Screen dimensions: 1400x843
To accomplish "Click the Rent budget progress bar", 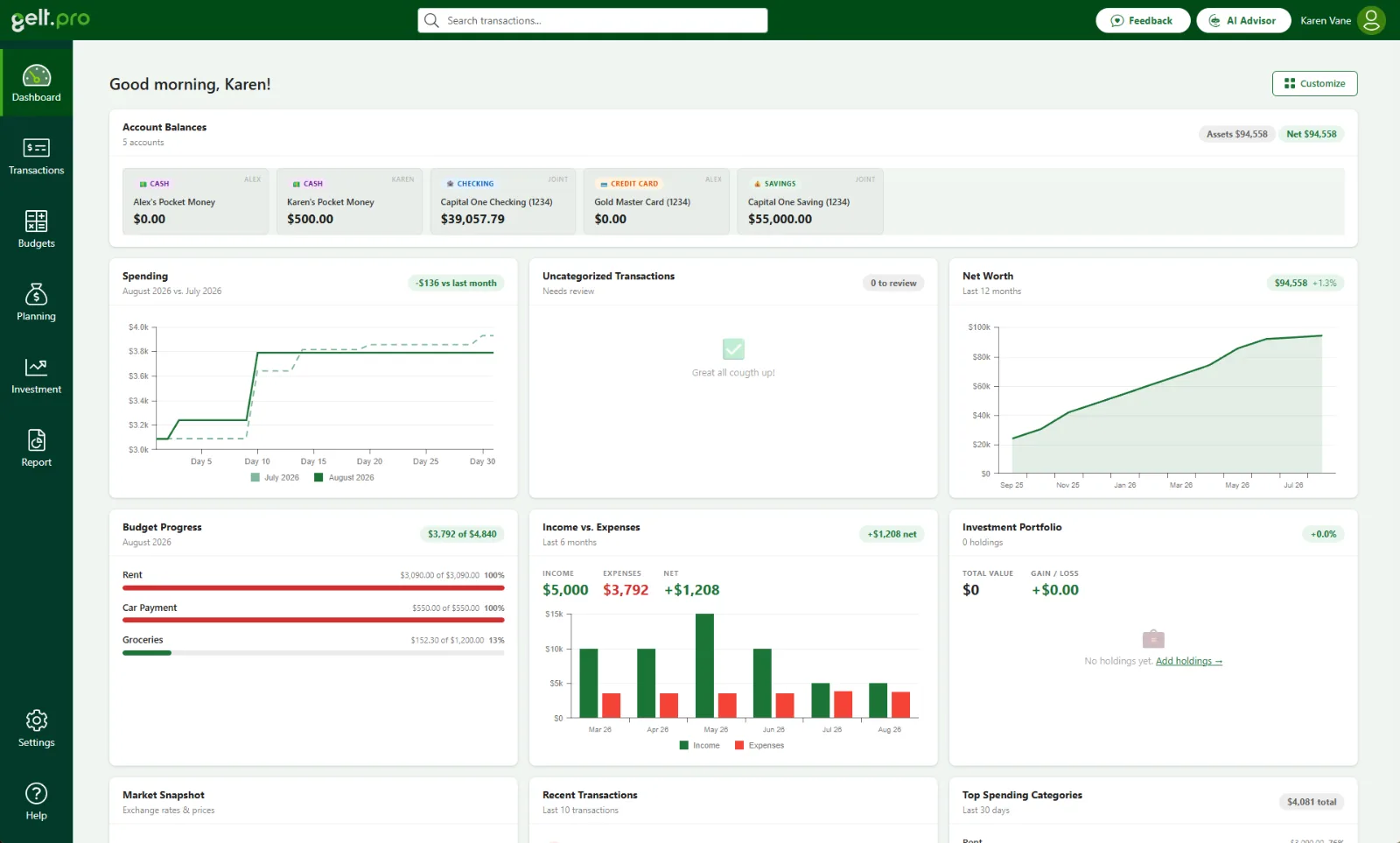I will coord(313,588).
